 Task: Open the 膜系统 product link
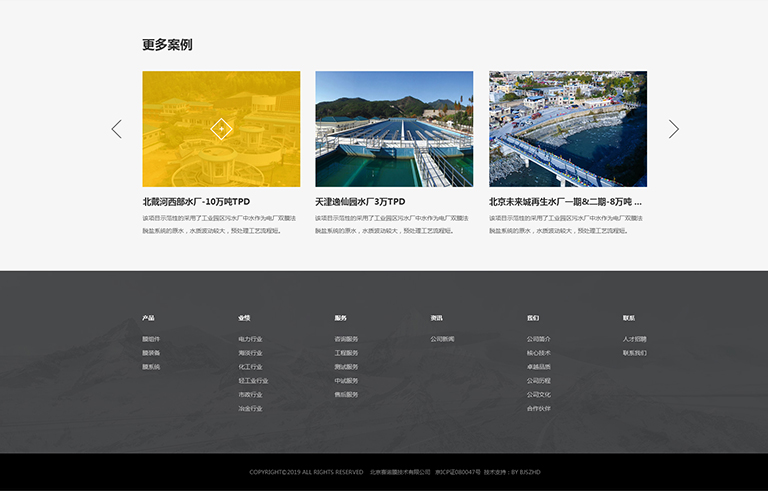[151, 367]
